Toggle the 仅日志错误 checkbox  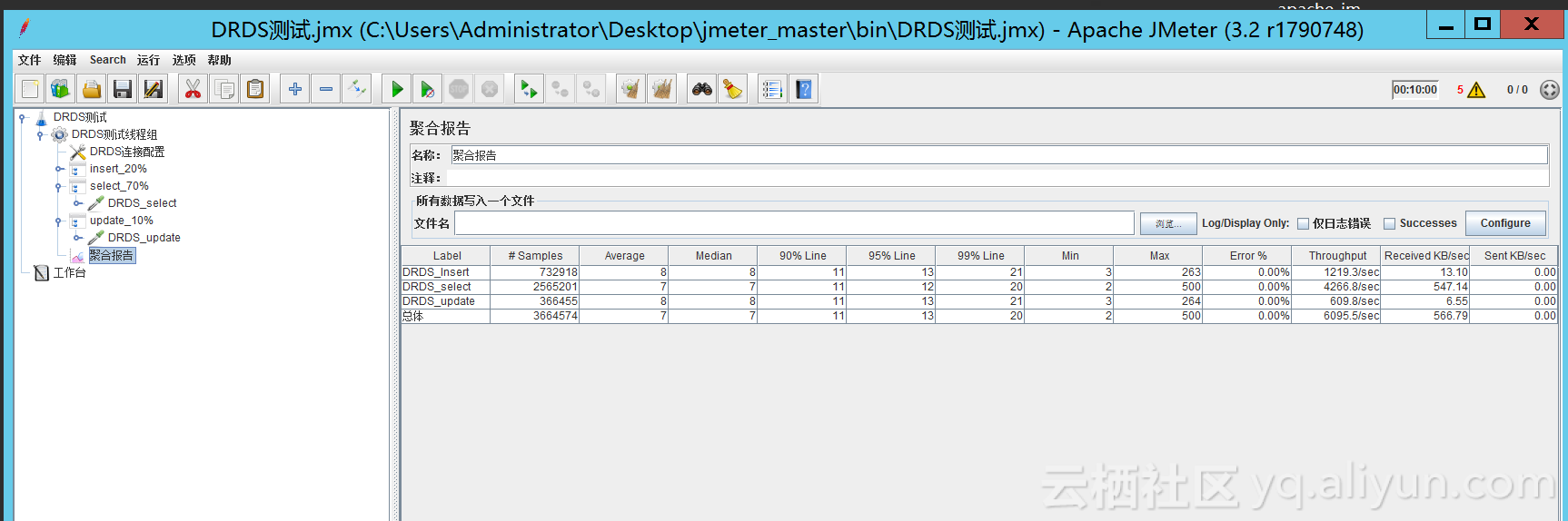point(1303,223)
